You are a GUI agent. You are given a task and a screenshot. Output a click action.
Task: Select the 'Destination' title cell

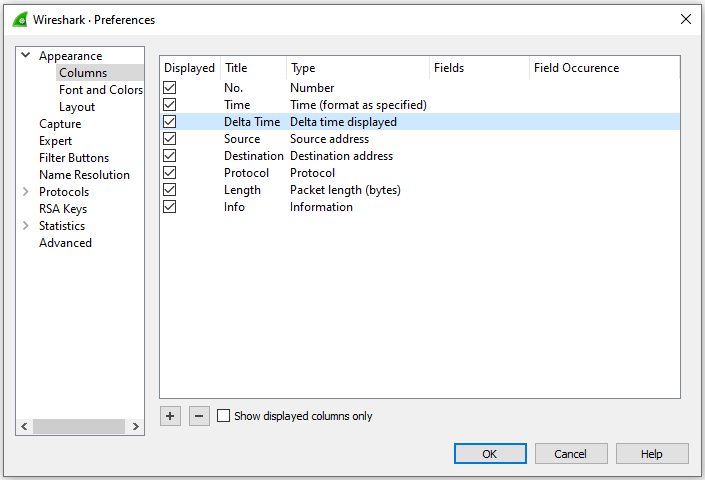point(254,156)
